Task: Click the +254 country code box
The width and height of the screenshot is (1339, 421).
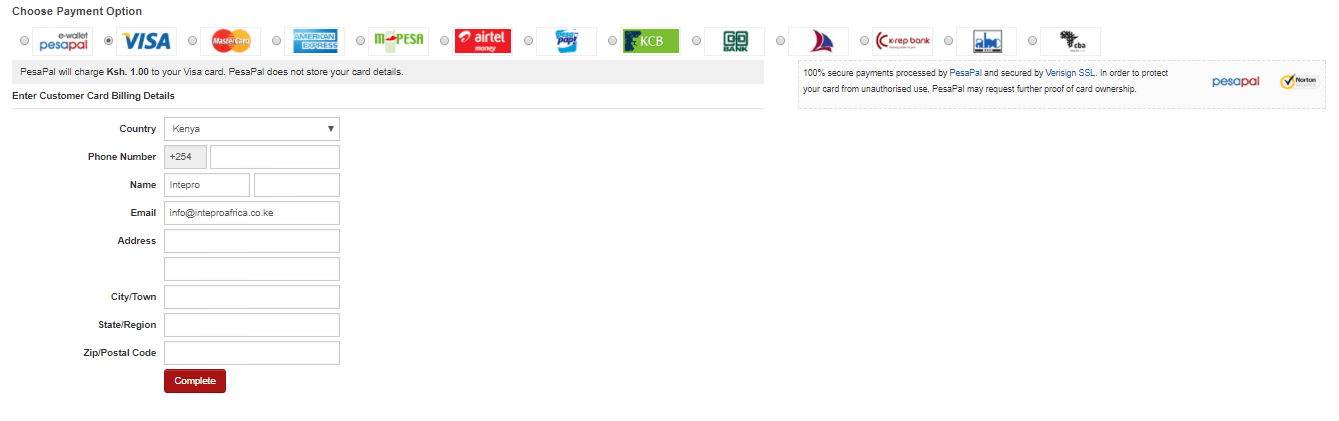Action: [185, 157]
